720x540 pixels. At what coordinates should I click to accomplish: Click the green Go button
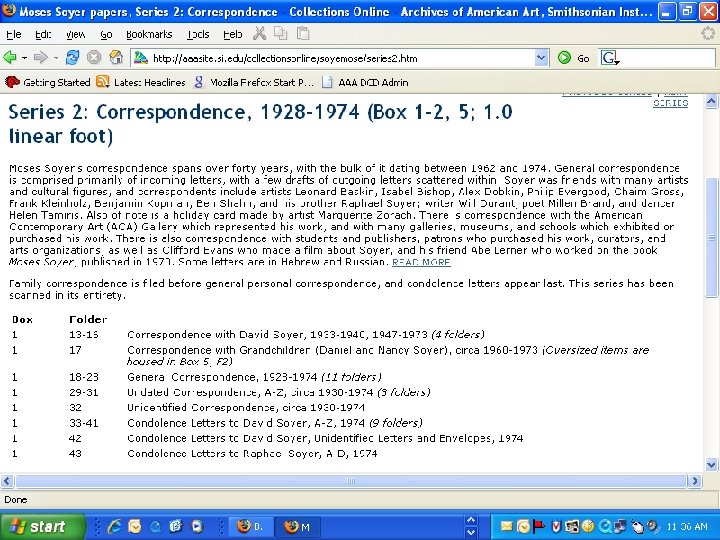pos(573,58)
